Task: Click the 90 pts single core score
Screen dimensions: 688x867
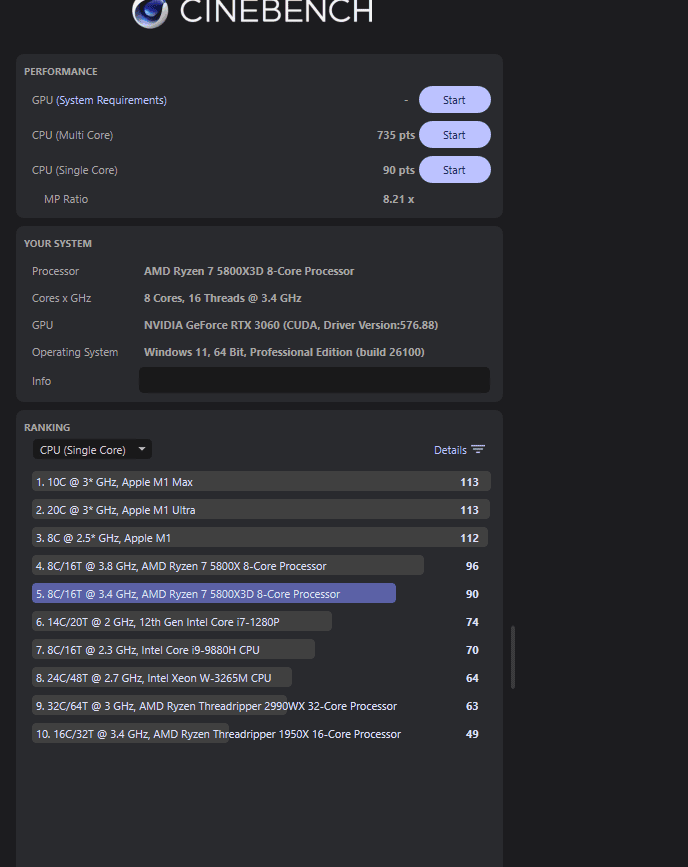Action: coord(398,170)
